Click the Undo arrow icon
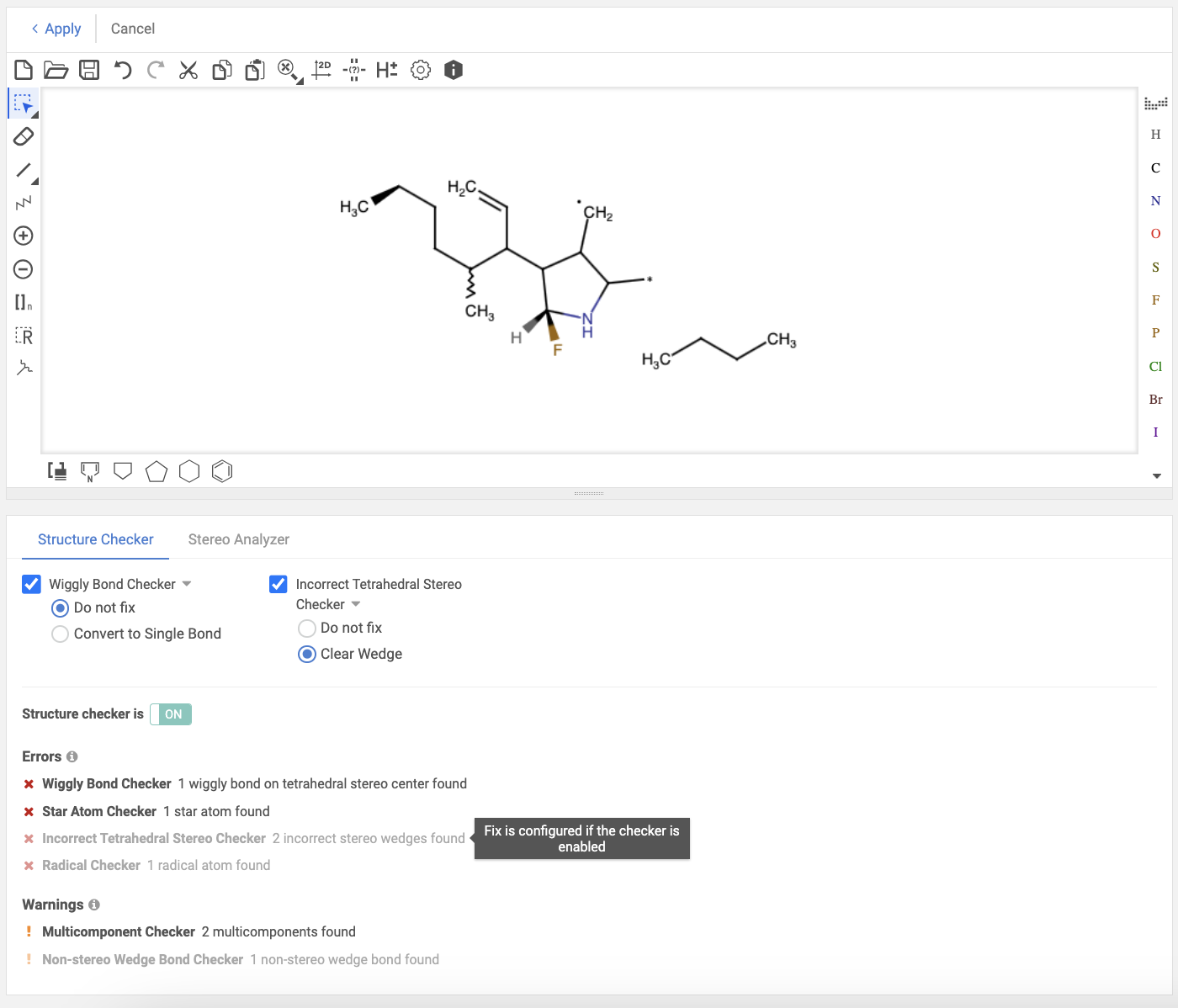 pos(123,70)
